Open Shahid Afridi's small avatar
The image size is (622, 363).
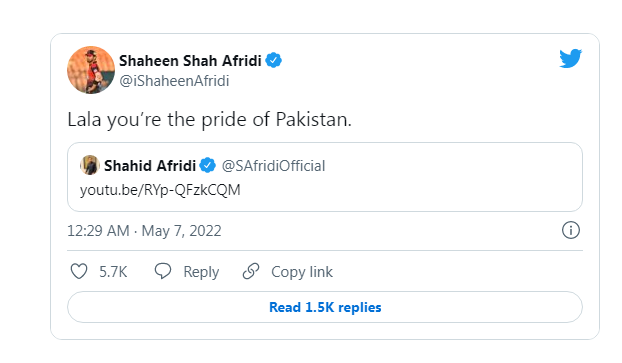[x=90, y=165]
